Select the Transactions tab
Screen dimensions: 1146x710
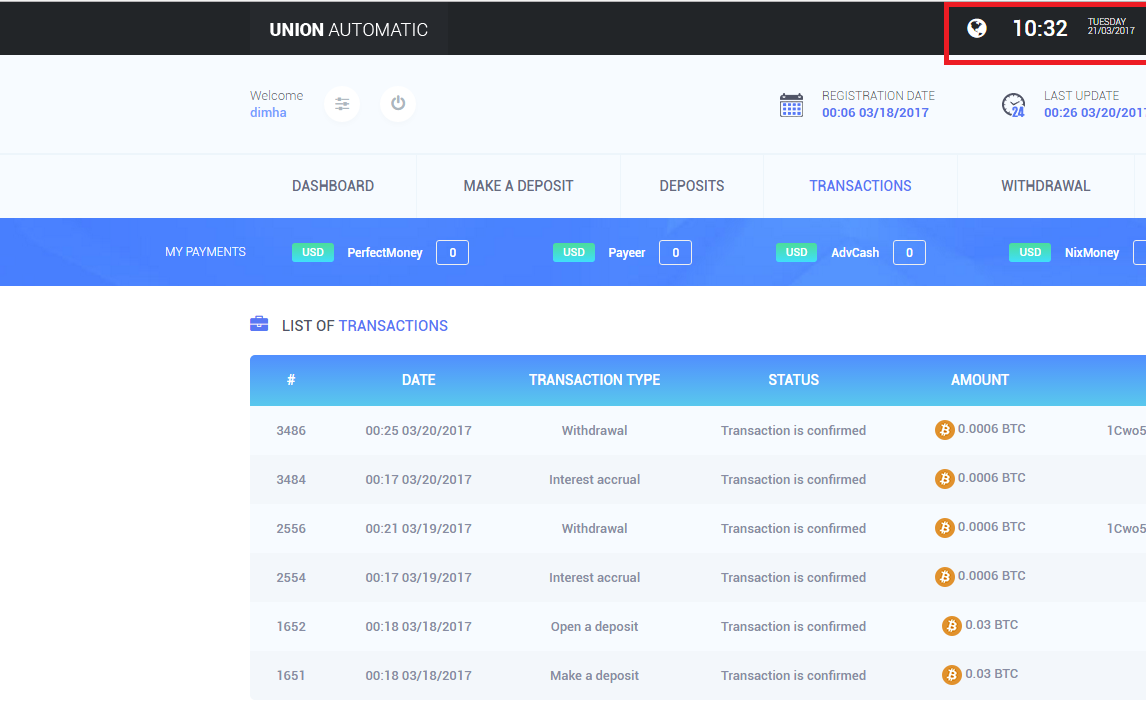pos(860,186)
